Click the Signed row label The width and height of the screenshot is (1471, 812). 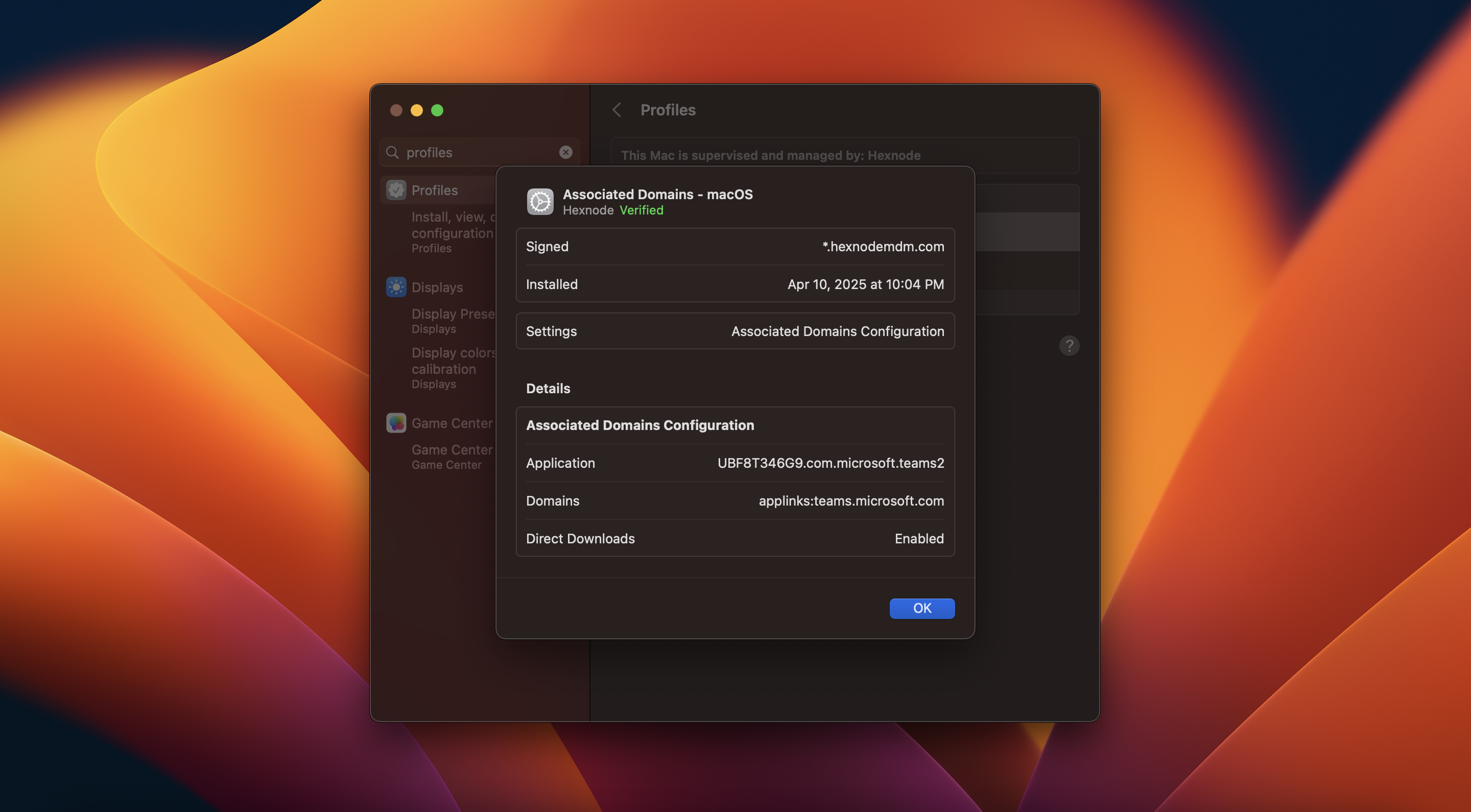point(547,247)
